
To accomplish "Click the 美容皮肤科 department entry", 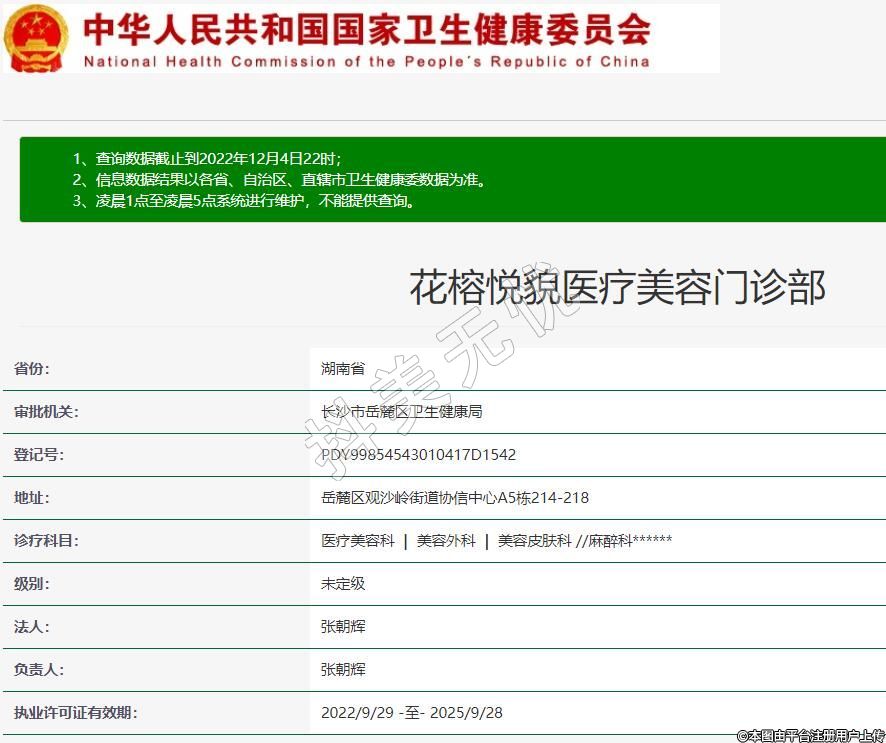I will (x=534, y=541).
